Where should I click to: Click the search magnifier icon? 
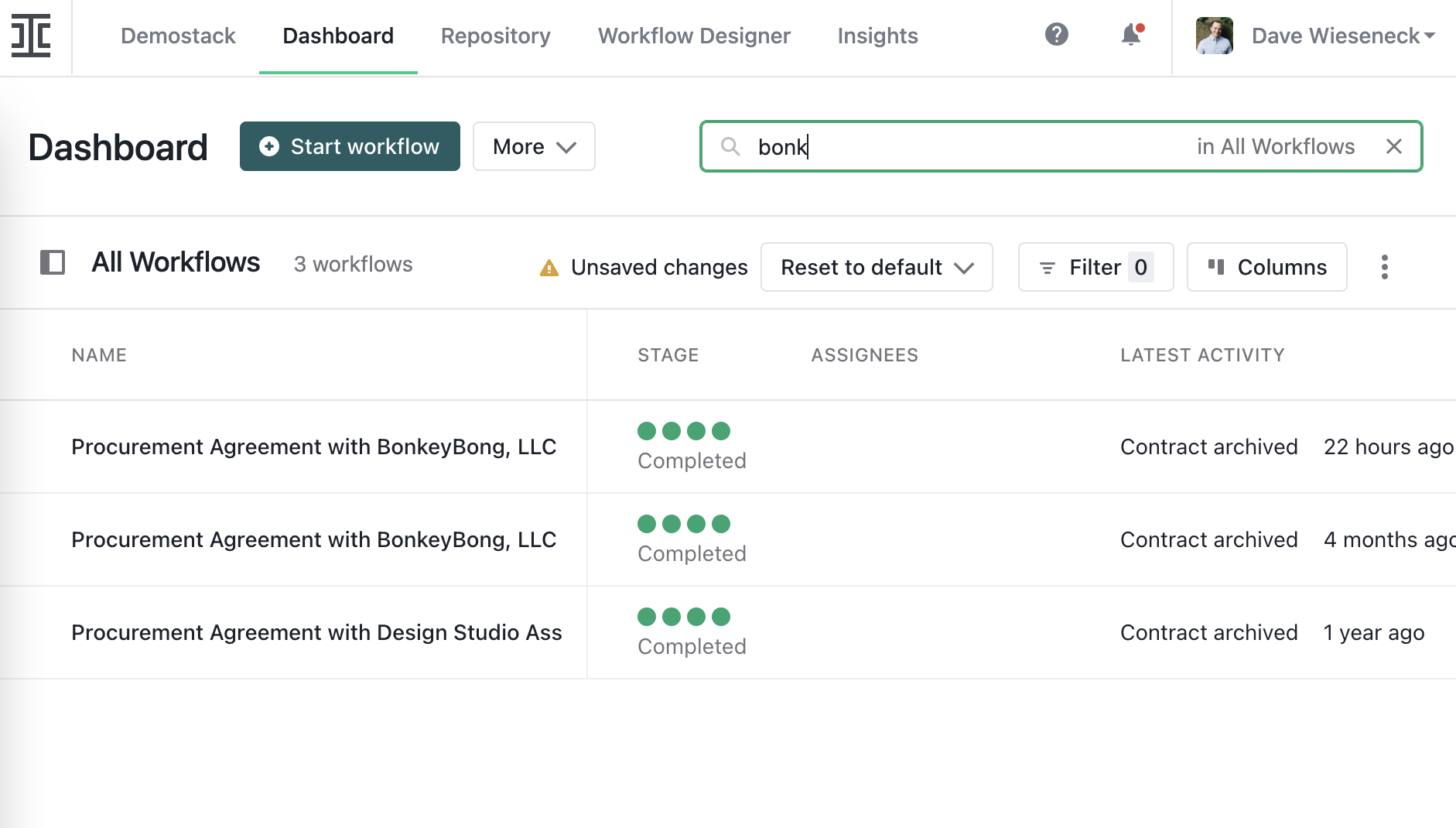[x=730, y=146]
